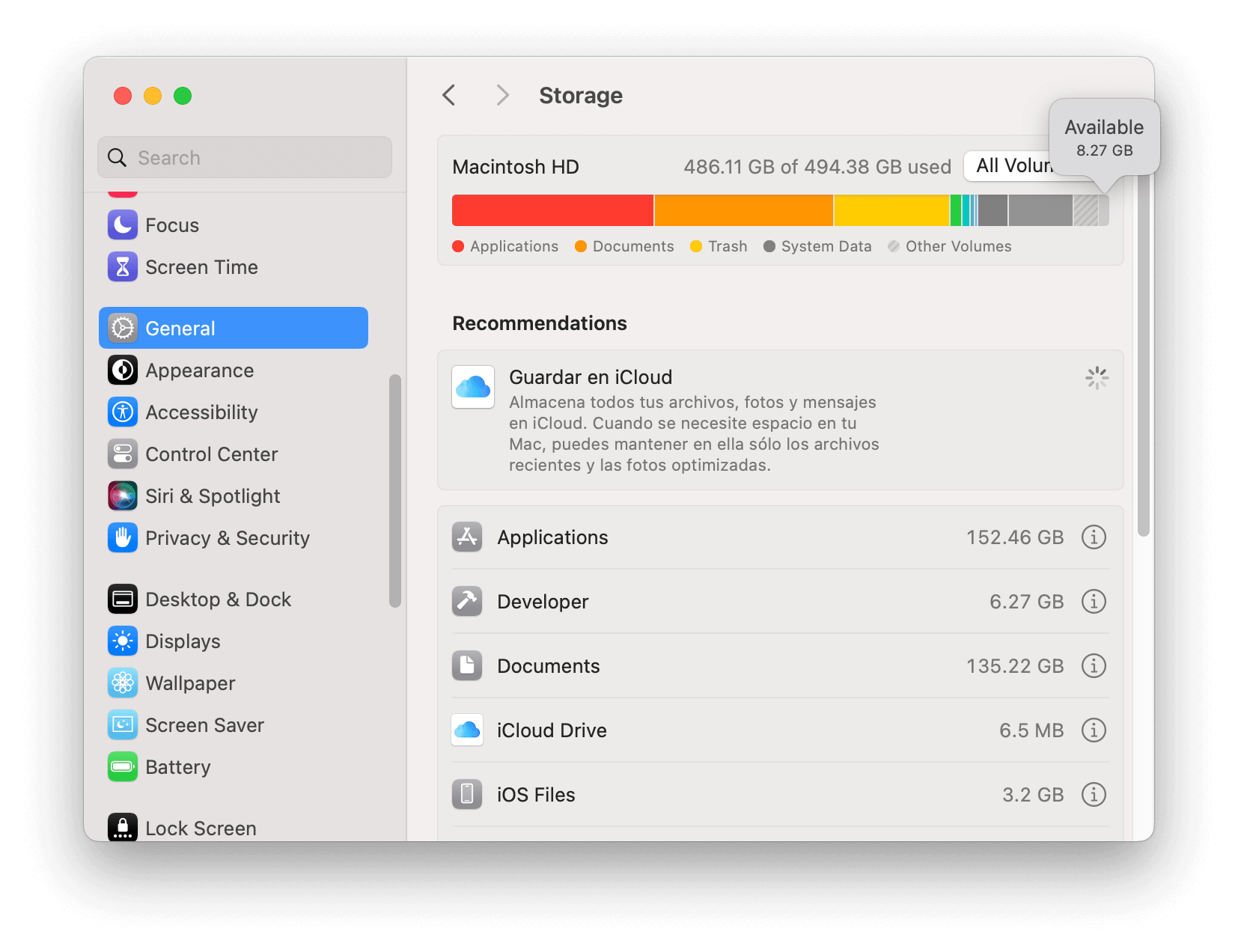This screenshot has height=952, width=1238.
Task: Click the 6.27 GB Developer size
Action: tap(1026, 602)
